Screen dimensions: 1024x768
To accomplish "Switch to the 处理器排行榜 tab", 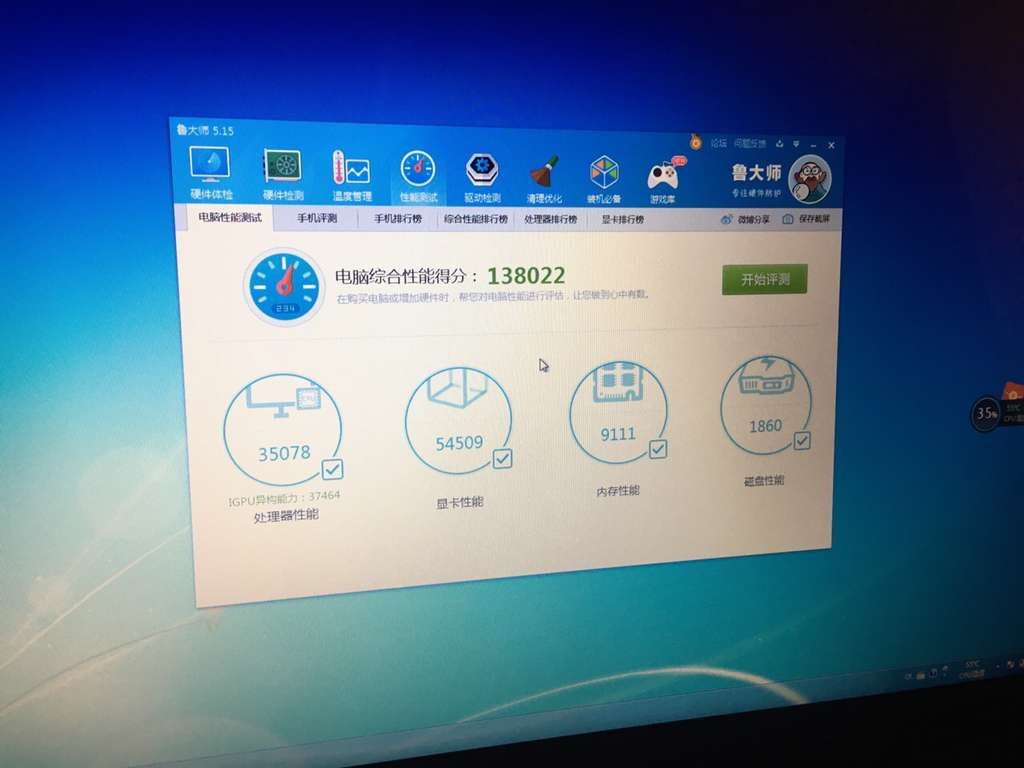I will click(551, 219).
